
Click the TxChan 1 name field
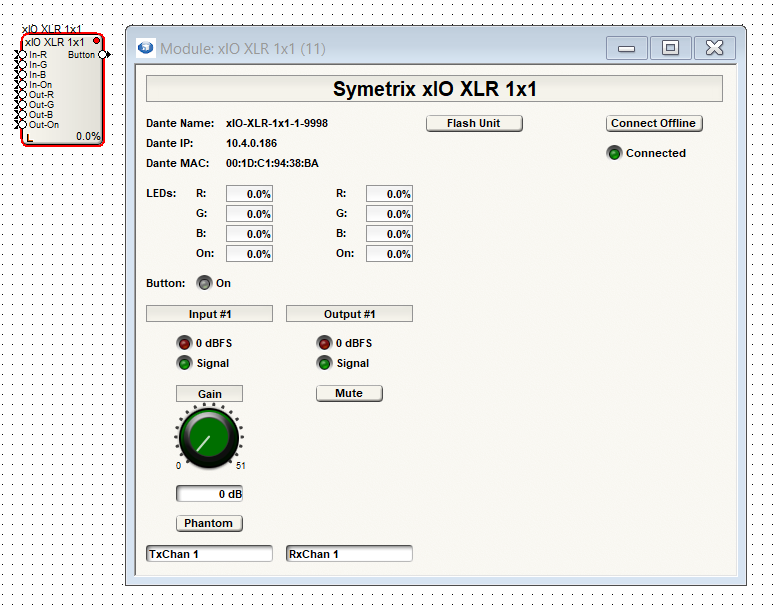209,554
